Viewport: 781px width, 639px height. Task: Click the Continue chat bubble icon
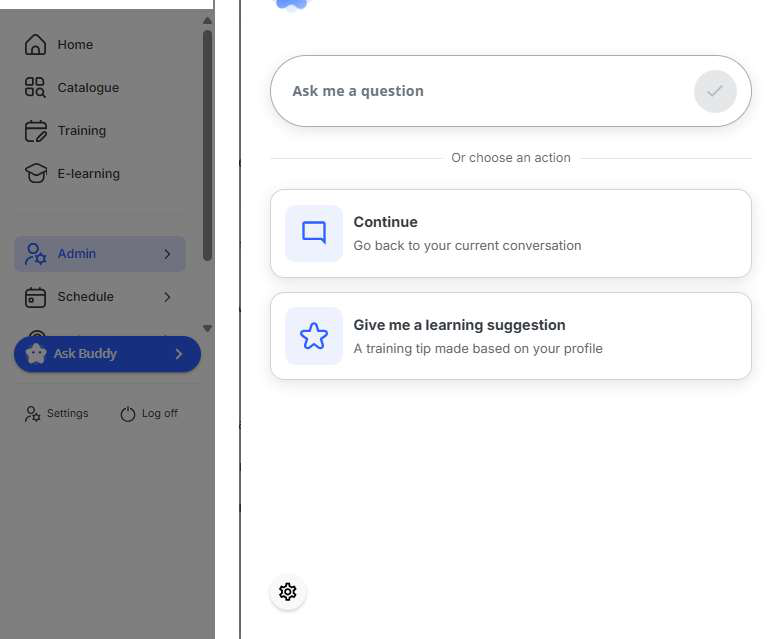[x=314, y=233]
